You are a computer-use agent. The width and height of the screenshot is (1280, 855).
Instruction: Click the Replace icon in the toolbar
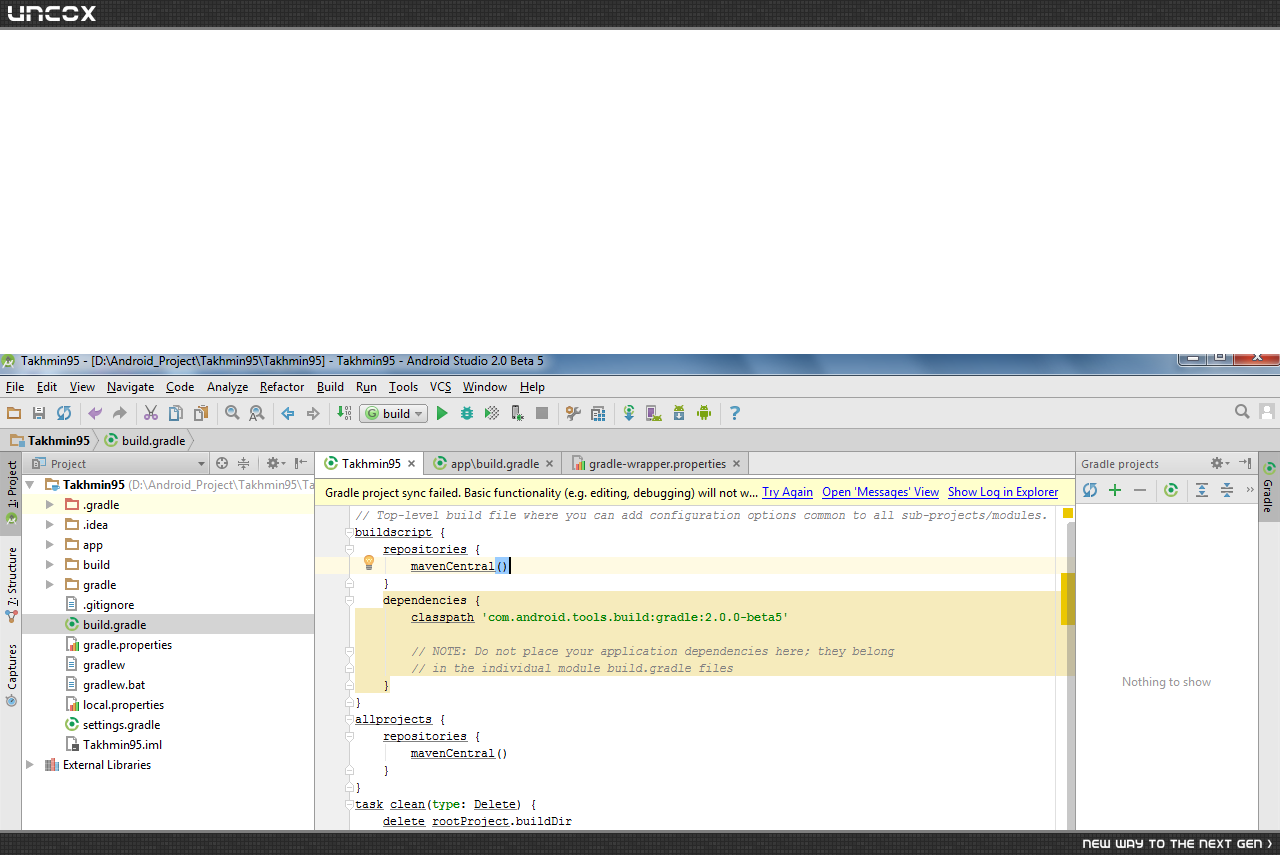tap(257, 413)
